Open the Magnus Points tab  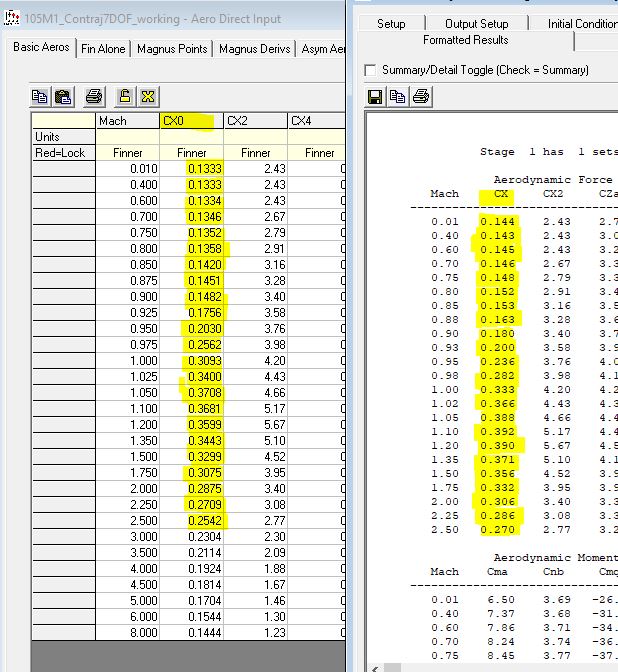point(172,48)
